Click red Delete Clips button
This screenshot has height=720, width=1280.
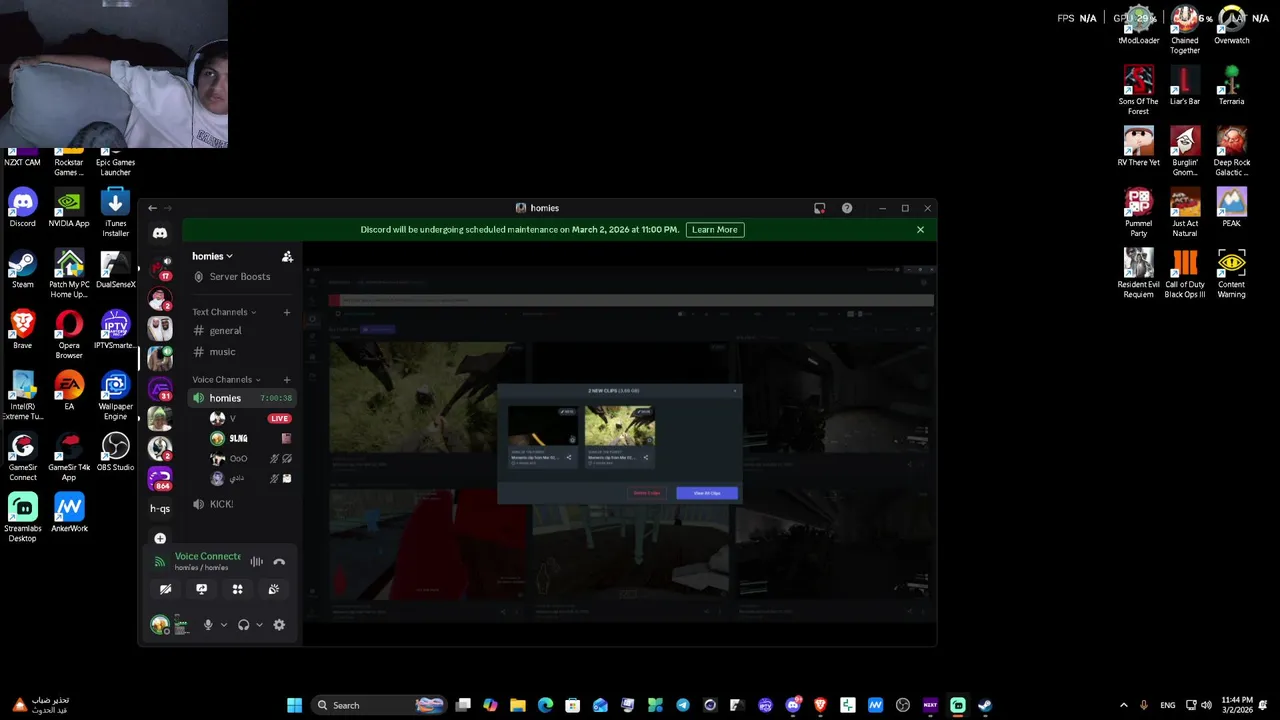pyautogui.click(x=646, y=493)
